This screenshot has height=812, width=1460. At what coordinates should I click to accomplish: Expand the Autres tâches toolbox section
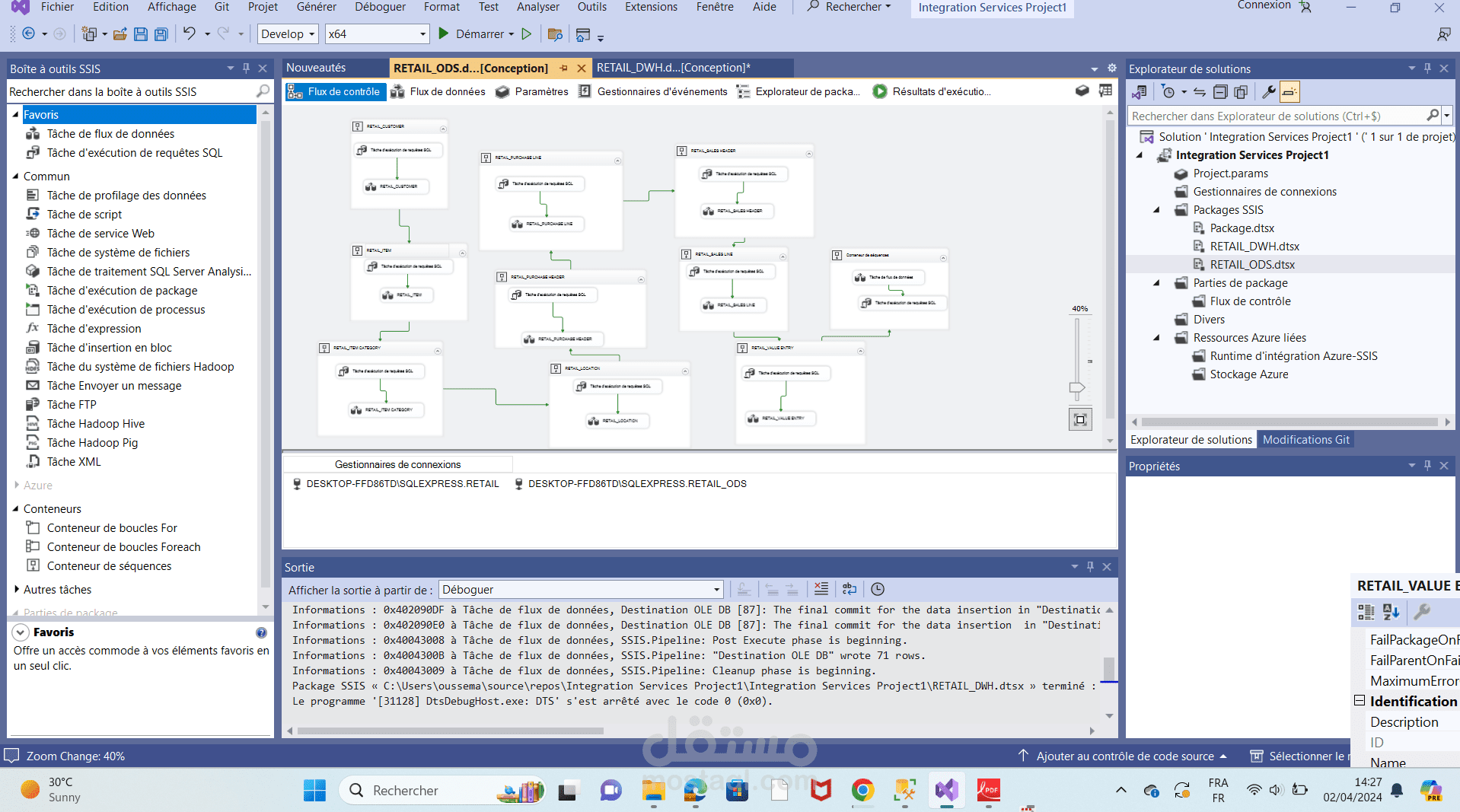click(x=16, y=589)
